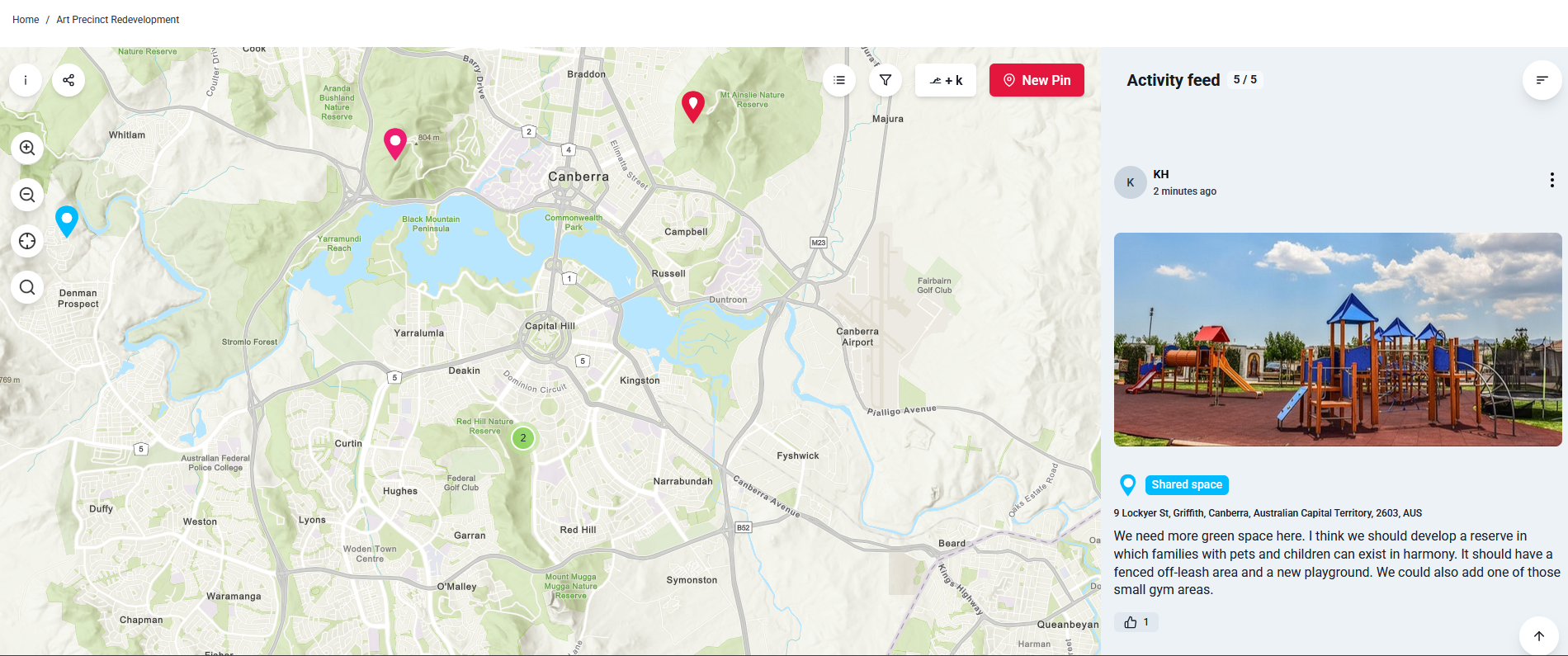Click the KH username
The image size is (1568, 656).
tap(1161, 174)
